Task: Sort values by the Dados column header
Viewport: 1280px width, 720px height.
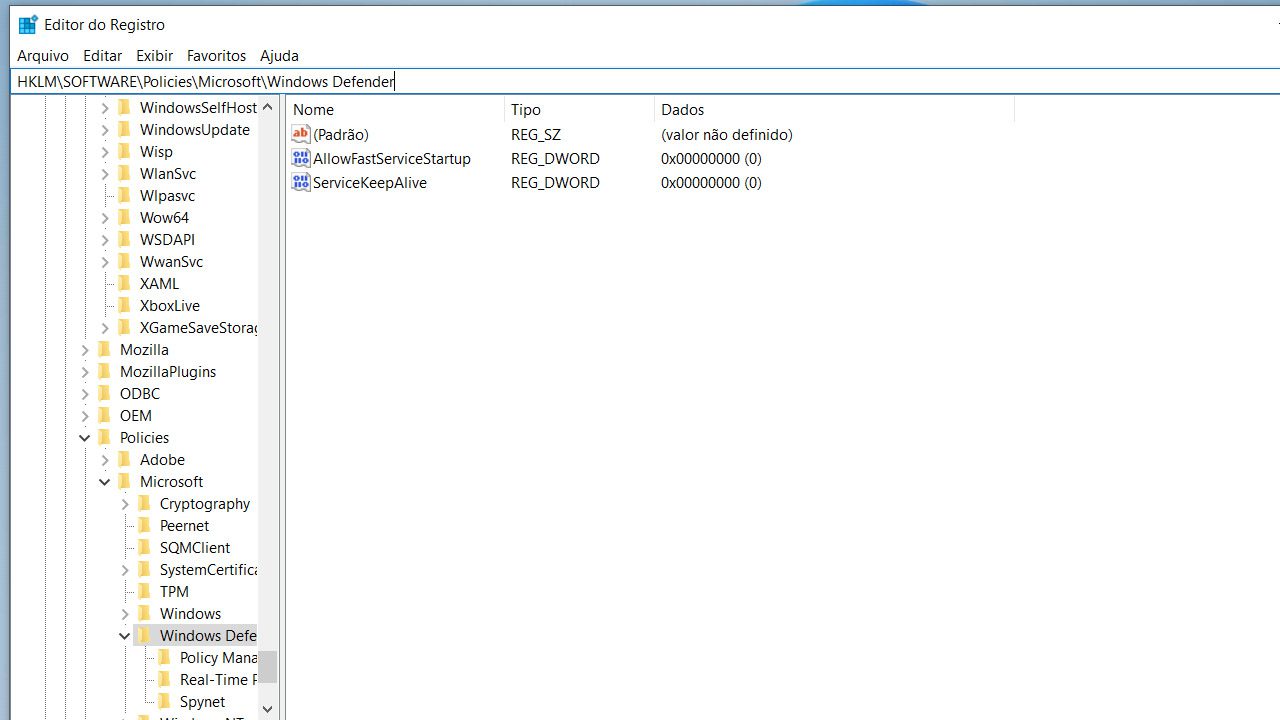Action: tap(834, 110)
